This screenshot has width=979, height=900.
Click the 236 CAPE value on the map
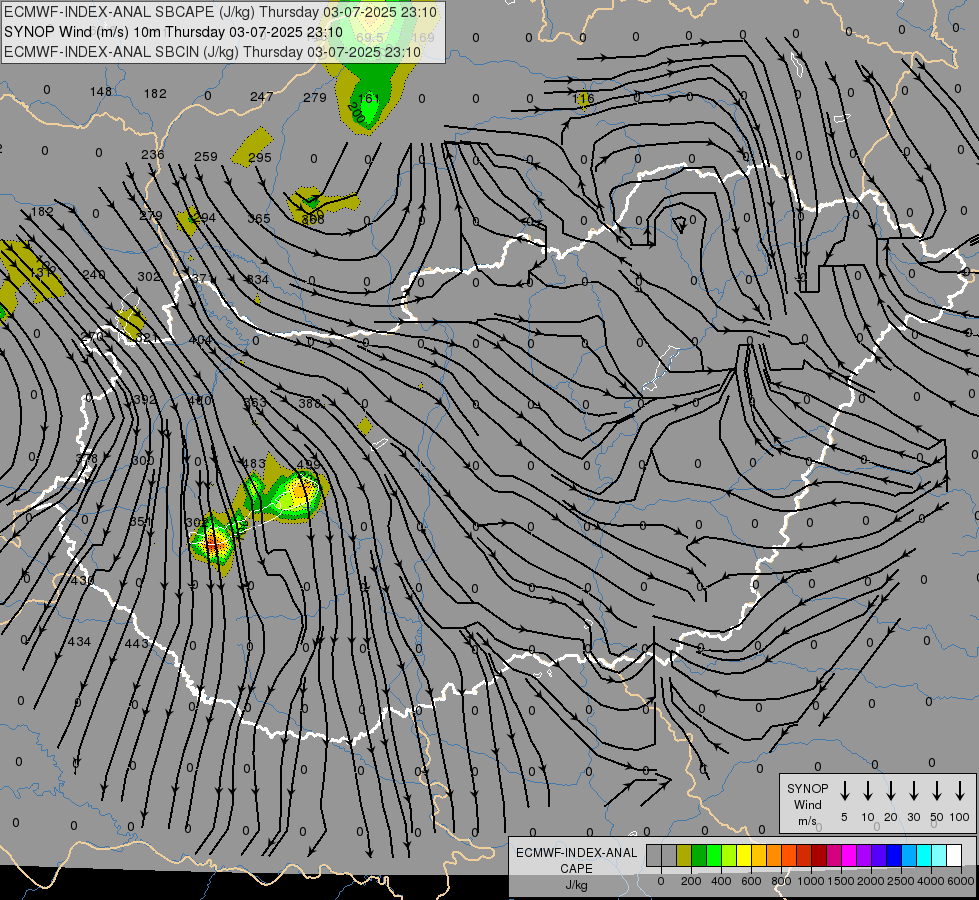point(152,154)
